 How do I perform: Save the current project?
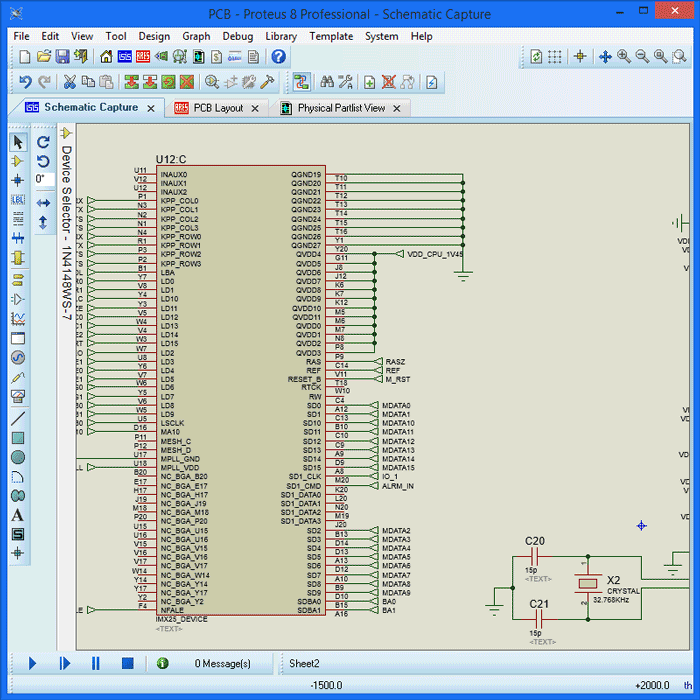[x=62, y=56]
